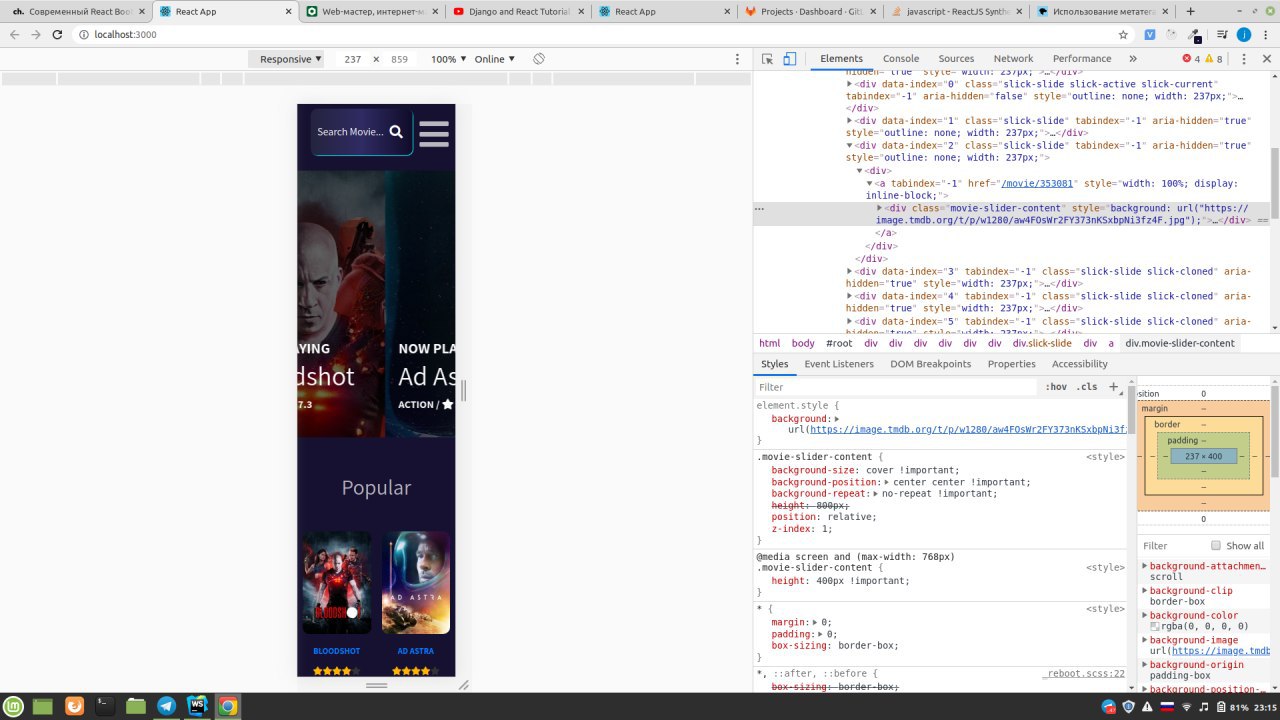The image size is (1280, 720).
Task: Click the Ad Astra poster thumbnail
Action: pos(416,582)
